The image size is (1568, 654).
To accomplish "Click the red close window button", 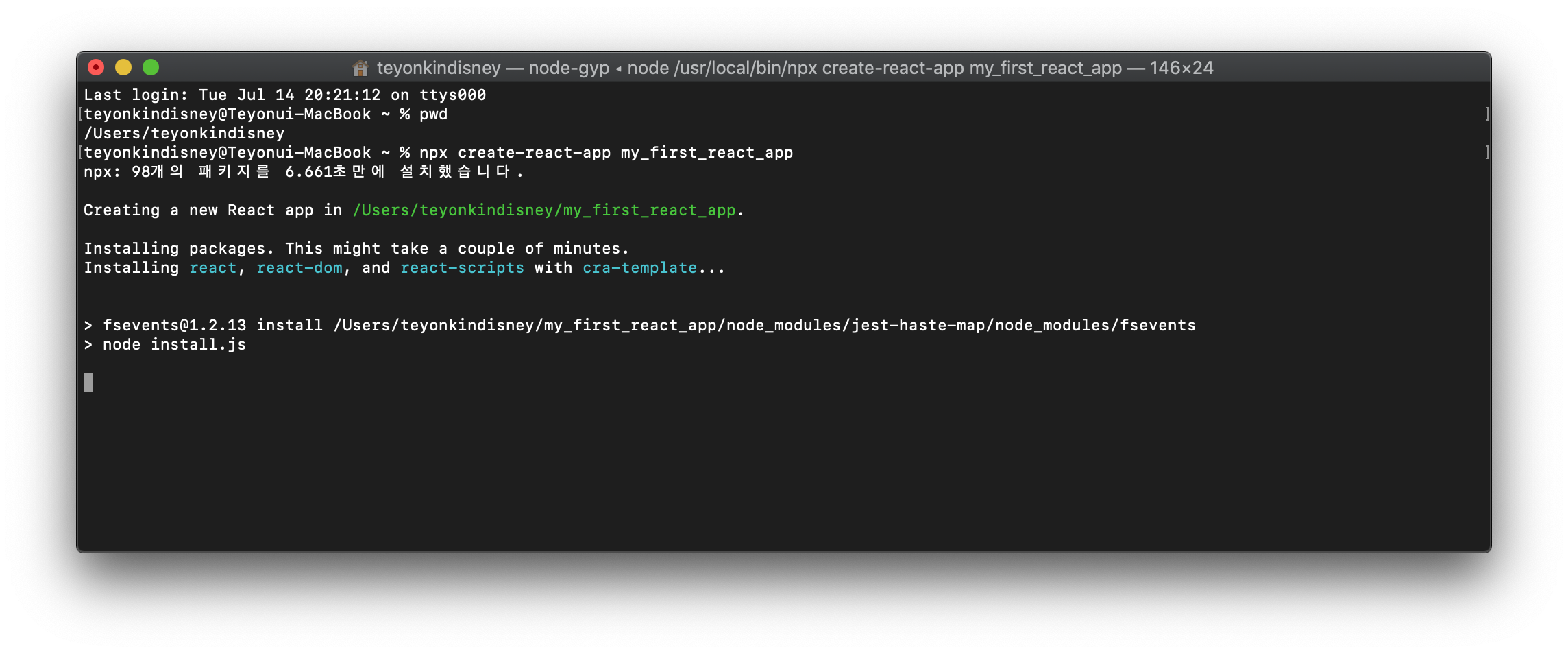I will 96,67.
